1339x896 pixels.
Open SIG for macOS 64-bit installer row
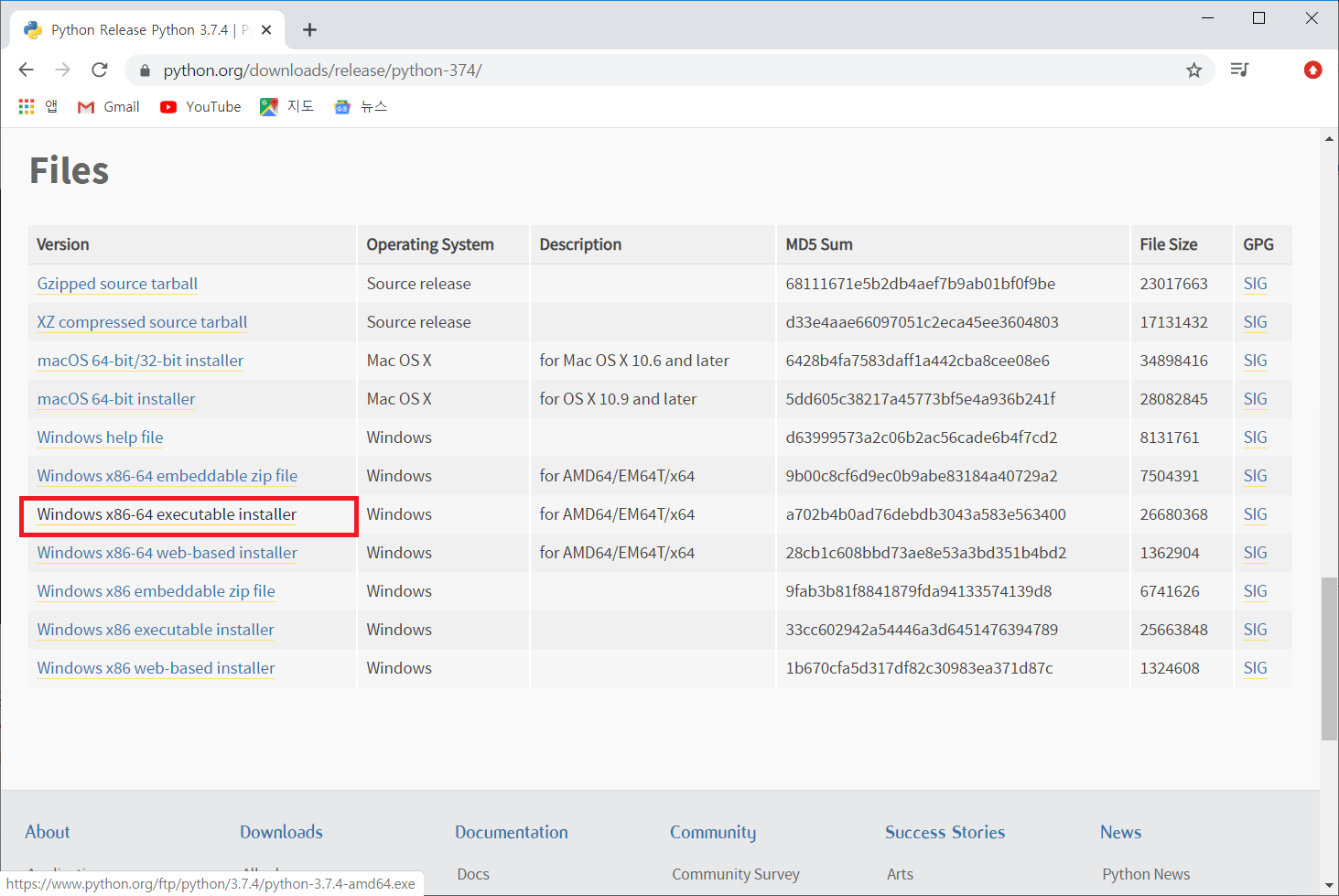pyautogui.click(x=1256, y=399)
